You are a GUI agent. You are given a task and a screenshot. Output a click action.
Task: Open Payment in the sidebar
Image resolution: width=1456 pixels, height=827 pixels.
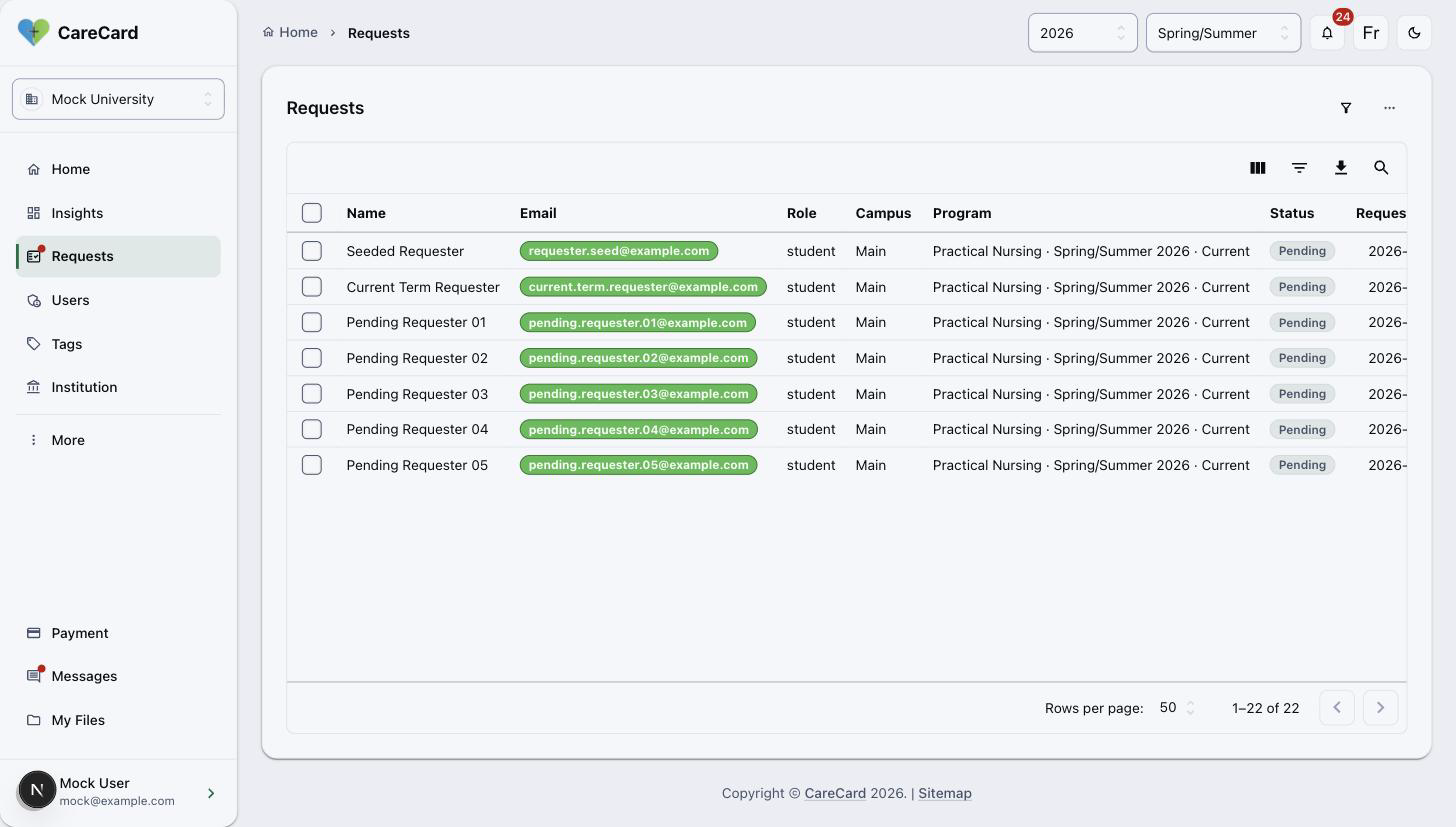click(x=118, y=633)
